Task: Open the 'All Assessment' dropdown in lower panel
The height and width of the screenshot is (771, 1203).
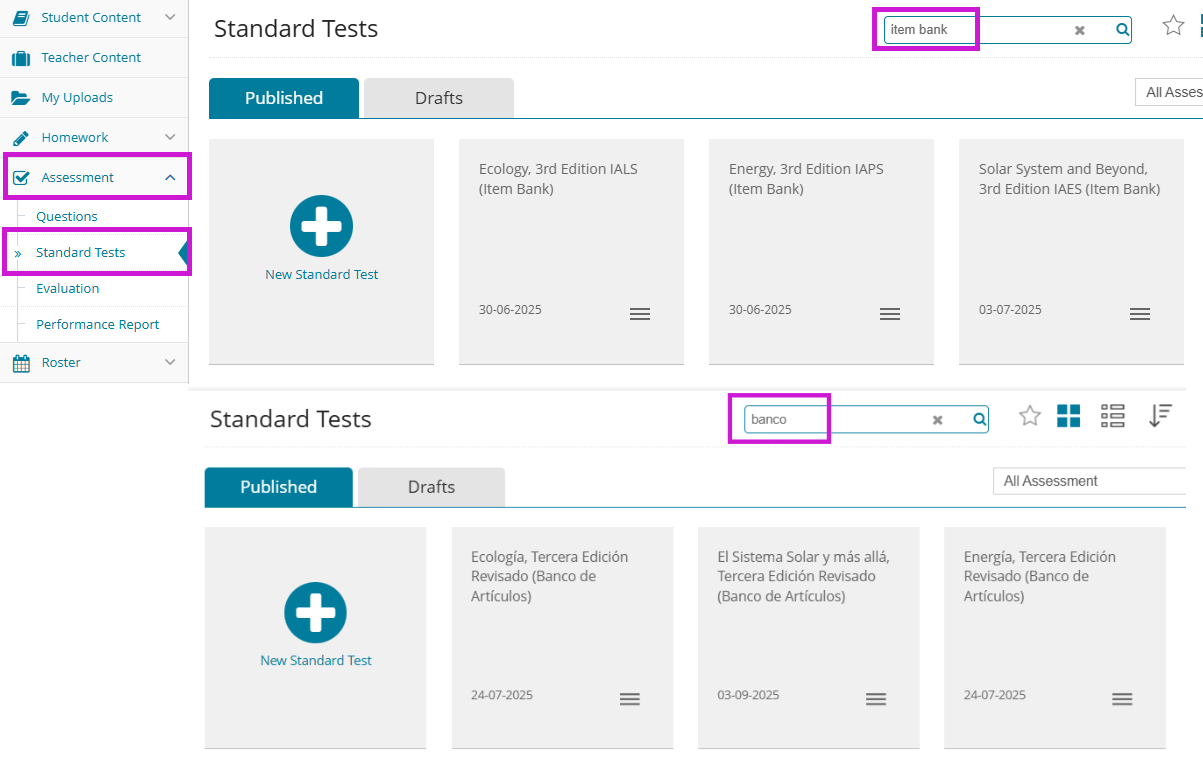Action: coord(1090,481)
